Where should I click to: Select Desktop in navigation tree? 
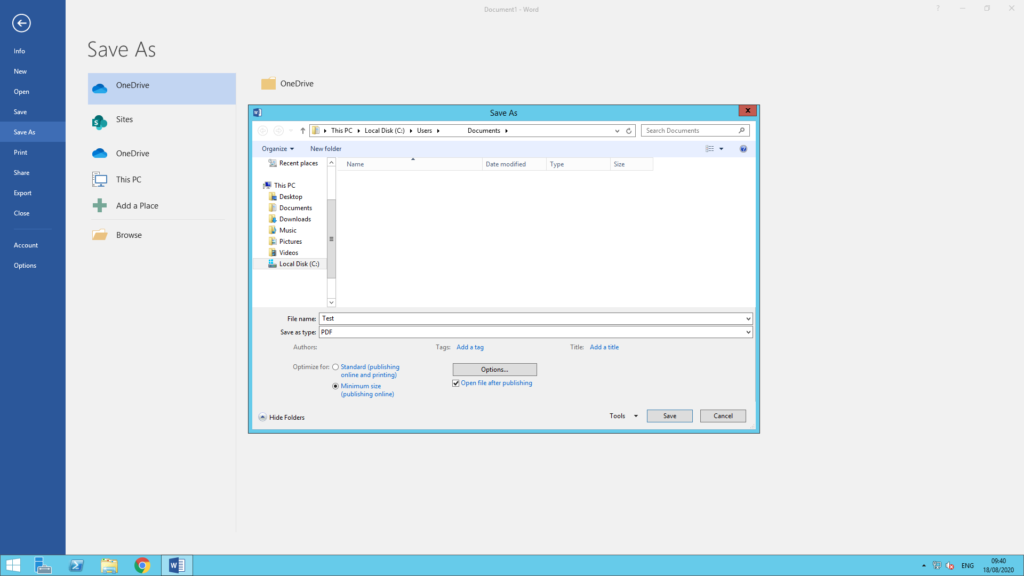click(x=291, y=197)
